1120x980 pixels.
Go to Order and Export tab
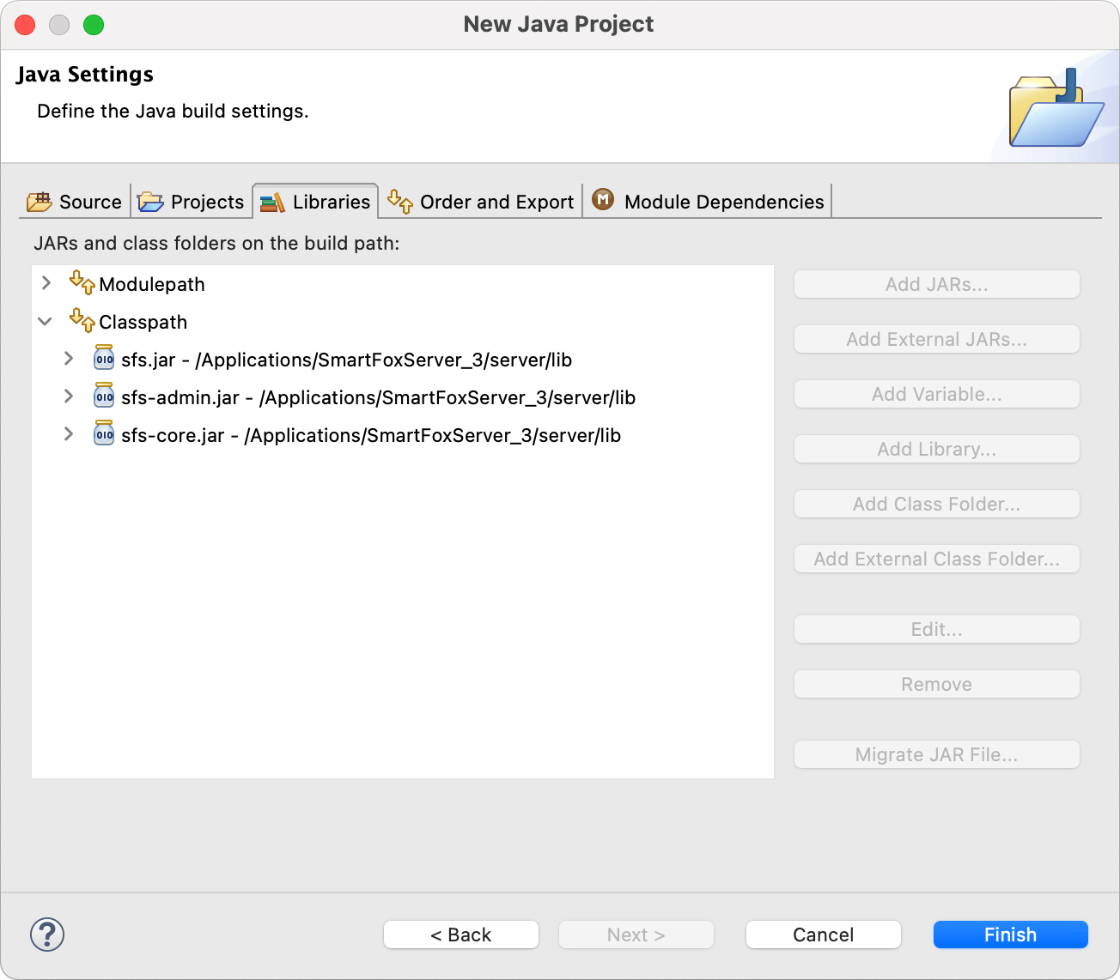click(481, 201)
